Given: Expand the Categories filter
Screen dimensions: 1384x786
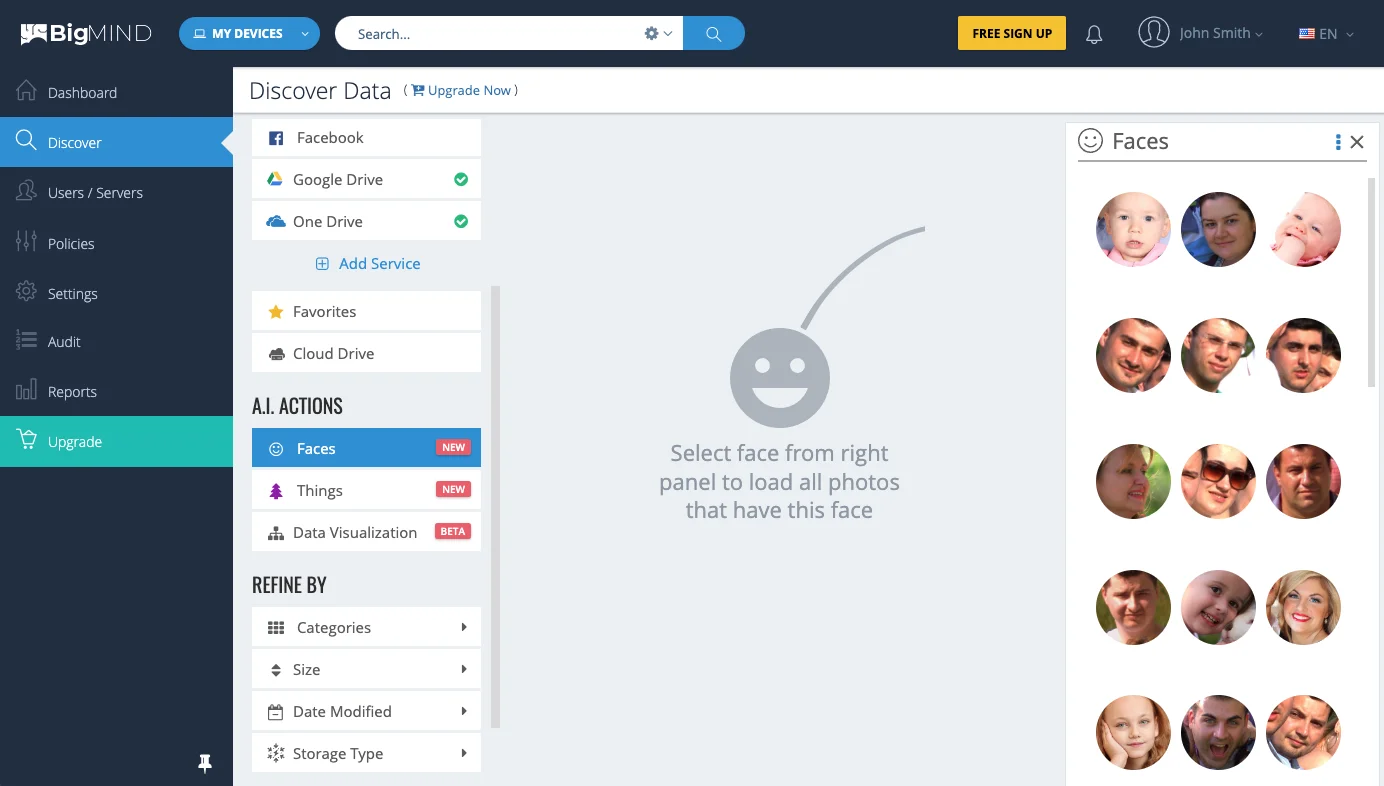Looking at the screenshot, I should point(366,627).
